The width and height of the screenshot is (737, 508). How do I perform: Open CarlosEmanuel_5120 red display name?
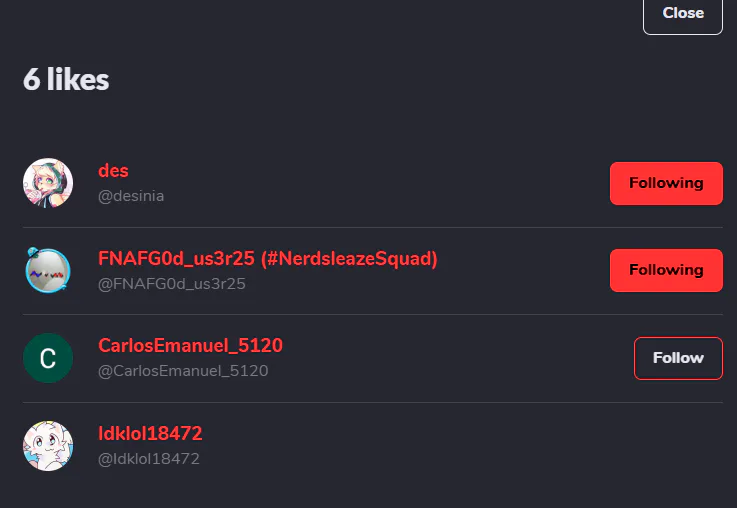pyautogui.click(x=190, y=345)
